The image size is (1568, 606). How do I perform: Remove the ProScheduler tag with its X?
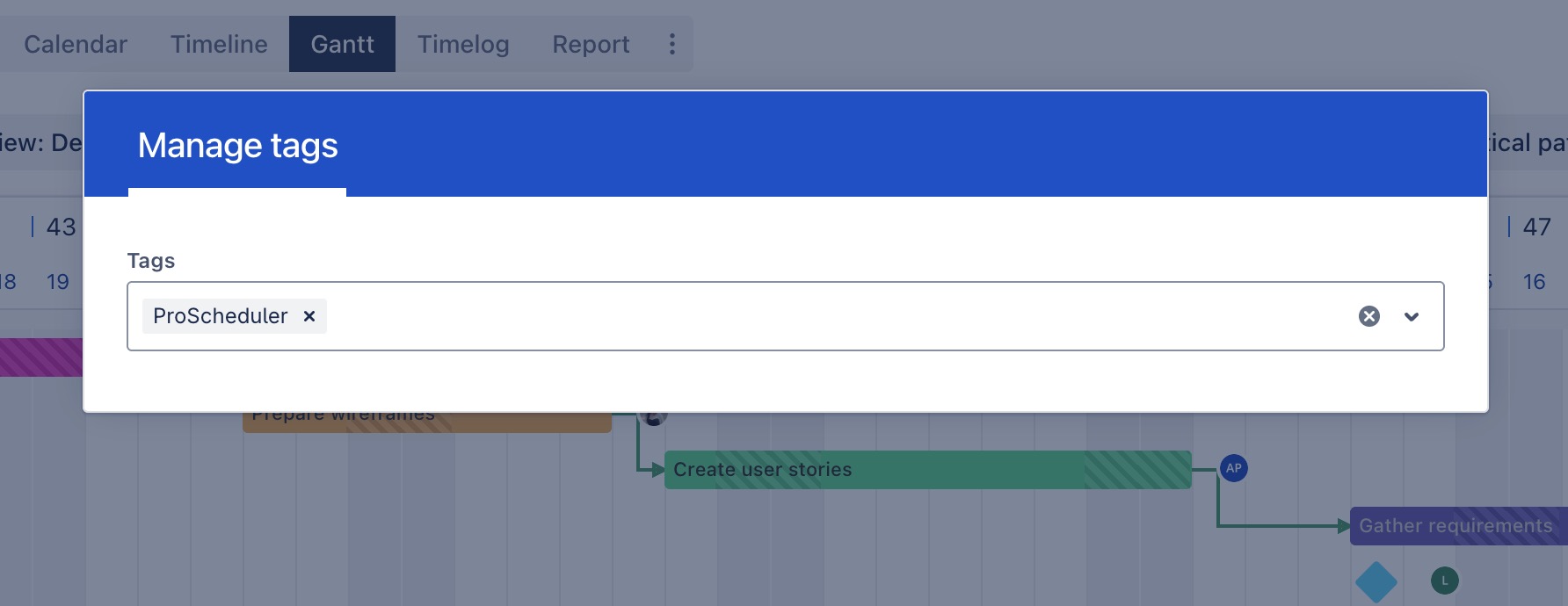(x=309, y=316)
